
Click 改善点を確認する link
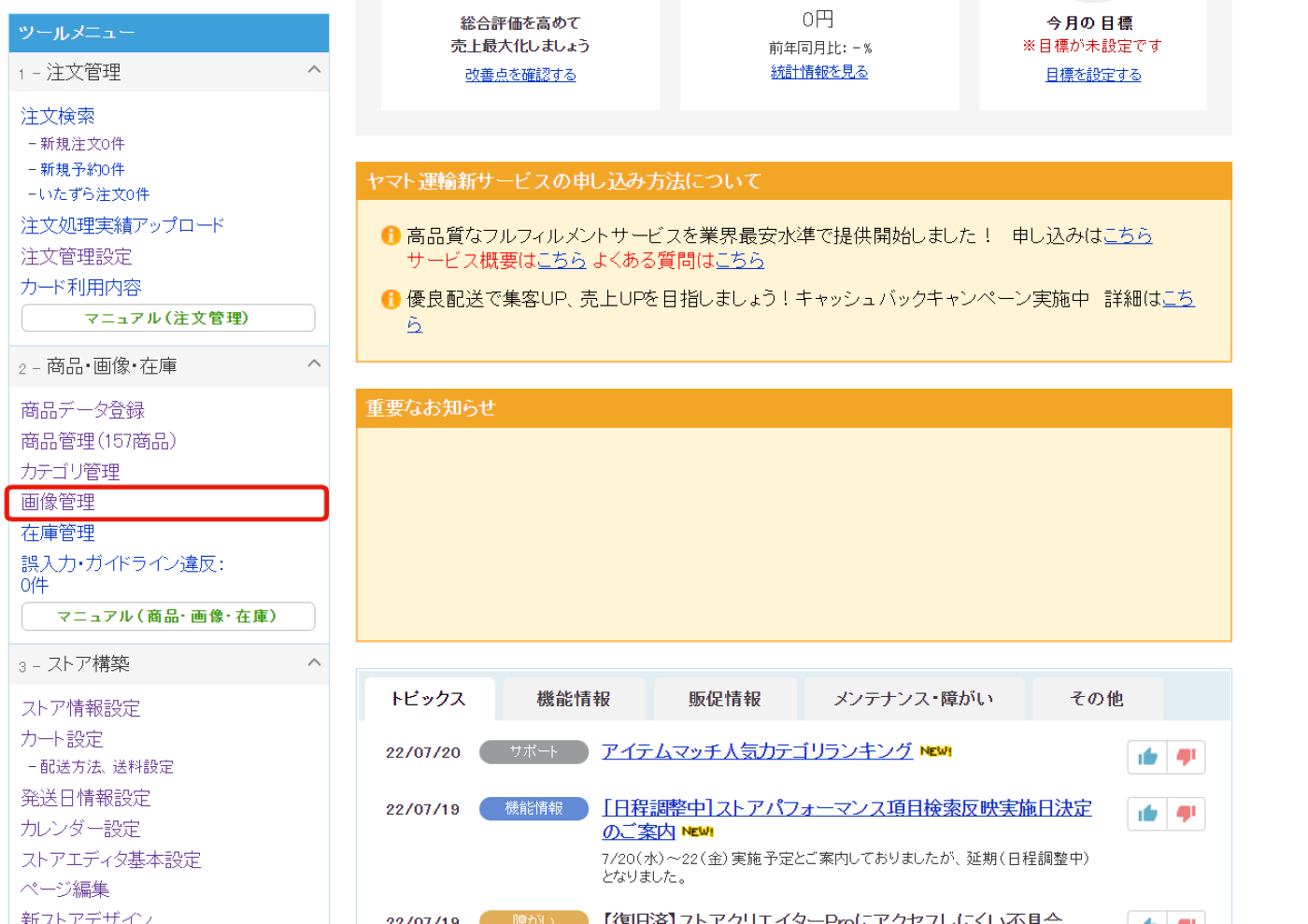[x=520, y=75]
